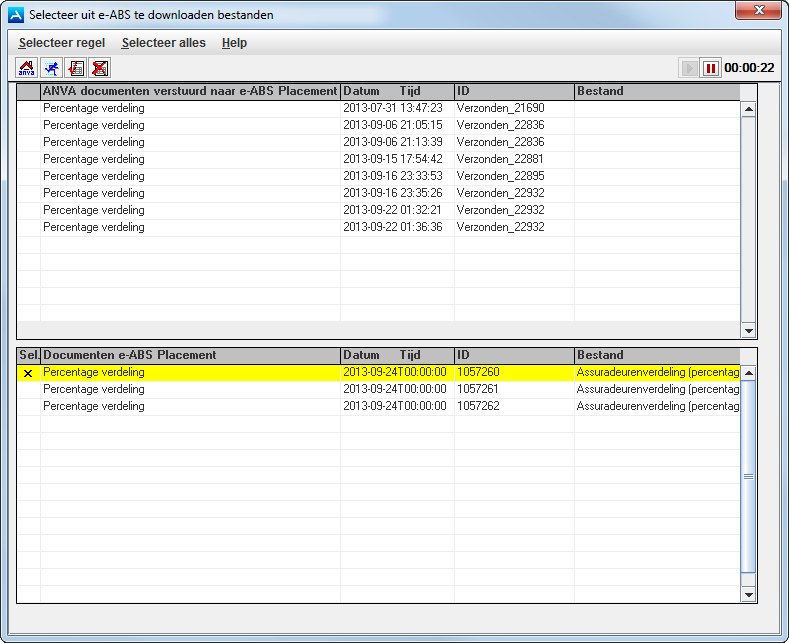
Task: Click 'Assuradeurenverdeling' file cell of row 1057262
Action: pyautogui.click(x=658, y=407)
